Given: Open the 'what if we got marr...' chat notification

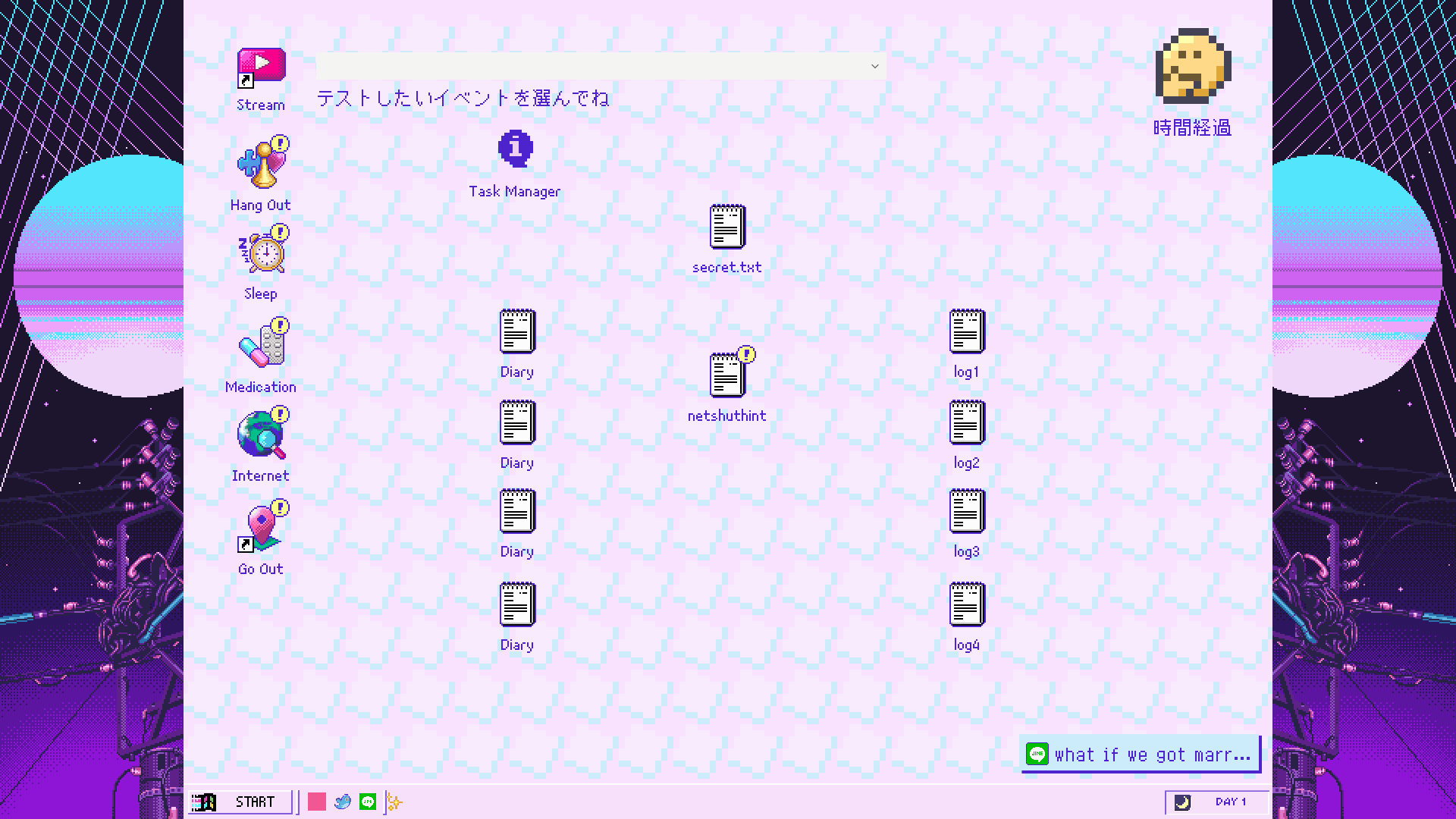Looking at the screenshot, I should [1141, 755].
